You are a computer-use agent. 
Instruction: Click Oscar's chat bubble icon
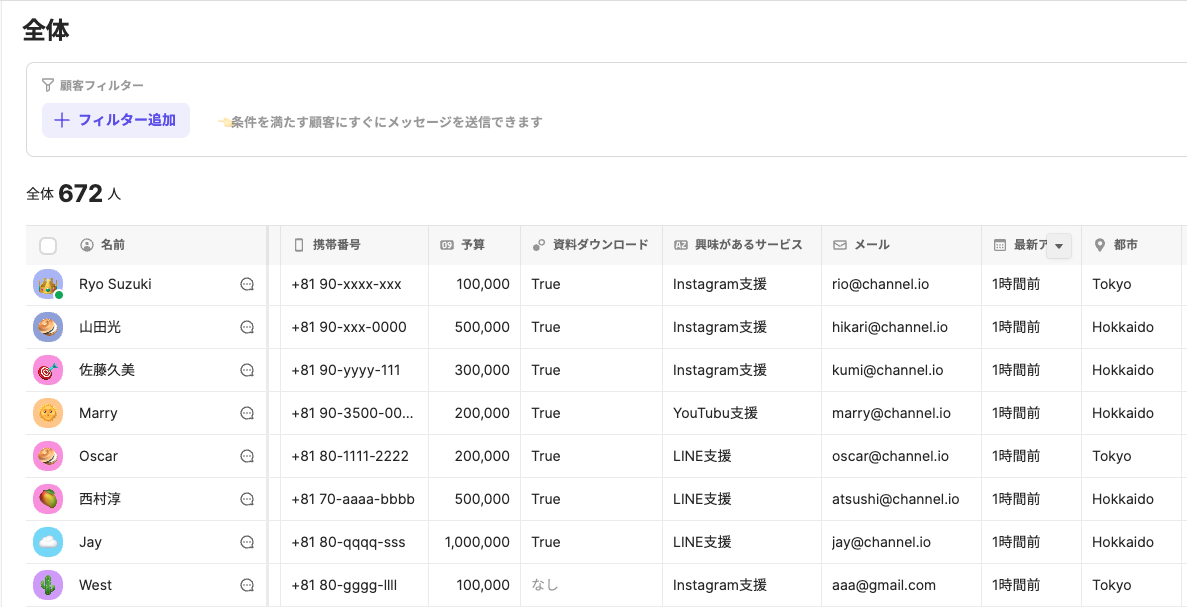pyautogui.click(x=247, y=456)
